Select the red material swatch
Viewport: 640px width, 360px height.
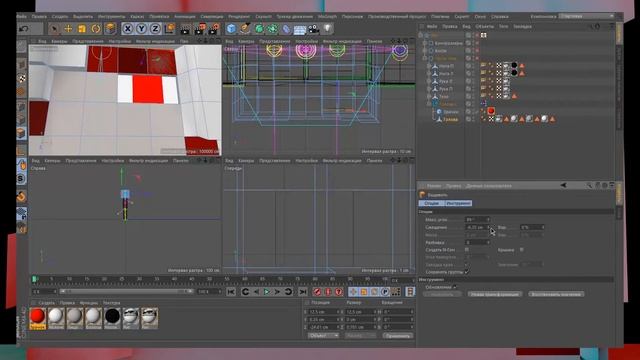(37, 318)
